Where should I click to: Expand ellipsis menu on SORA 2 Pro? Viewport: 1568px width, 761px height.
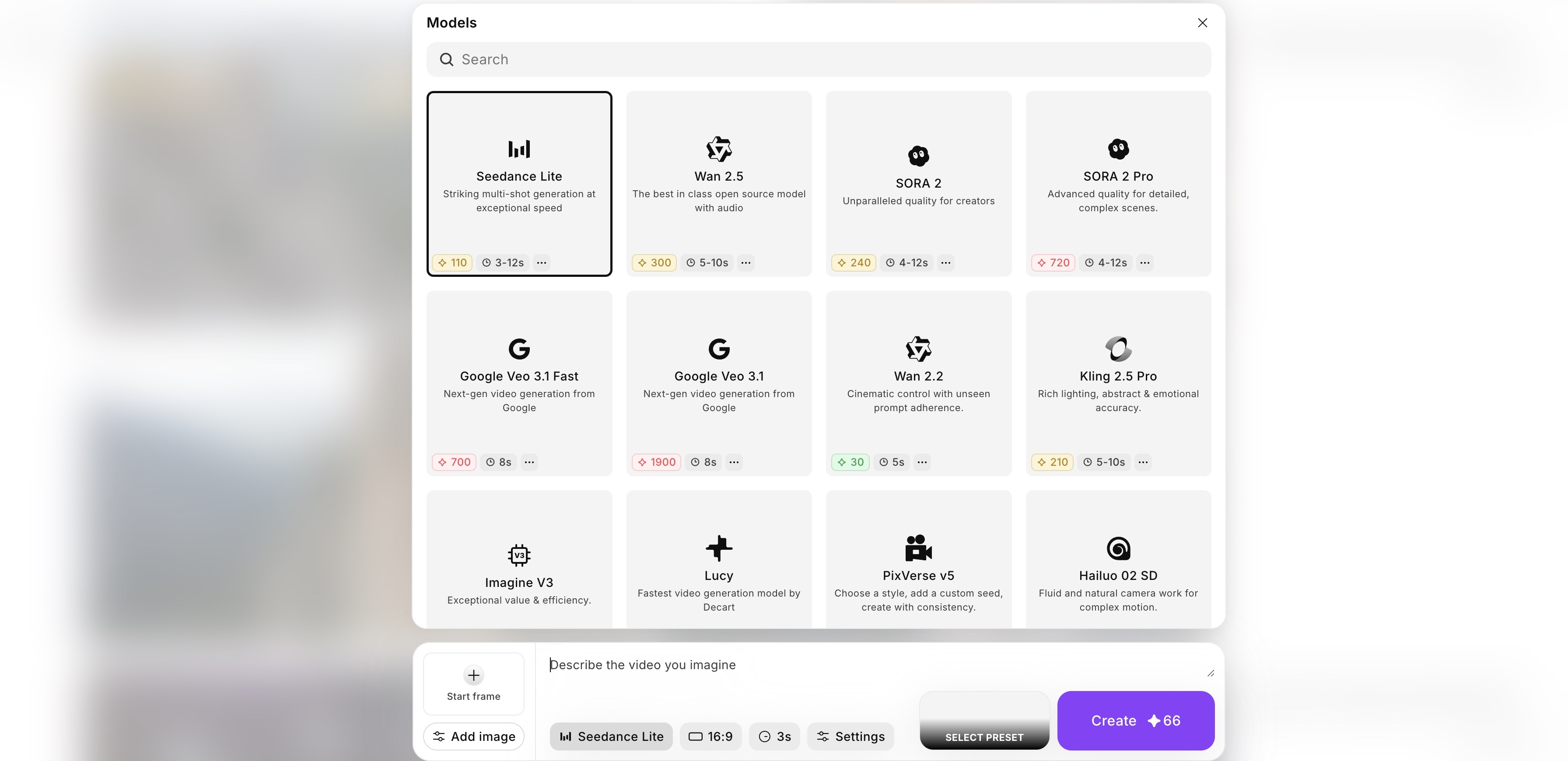[x=1144, y=263]
